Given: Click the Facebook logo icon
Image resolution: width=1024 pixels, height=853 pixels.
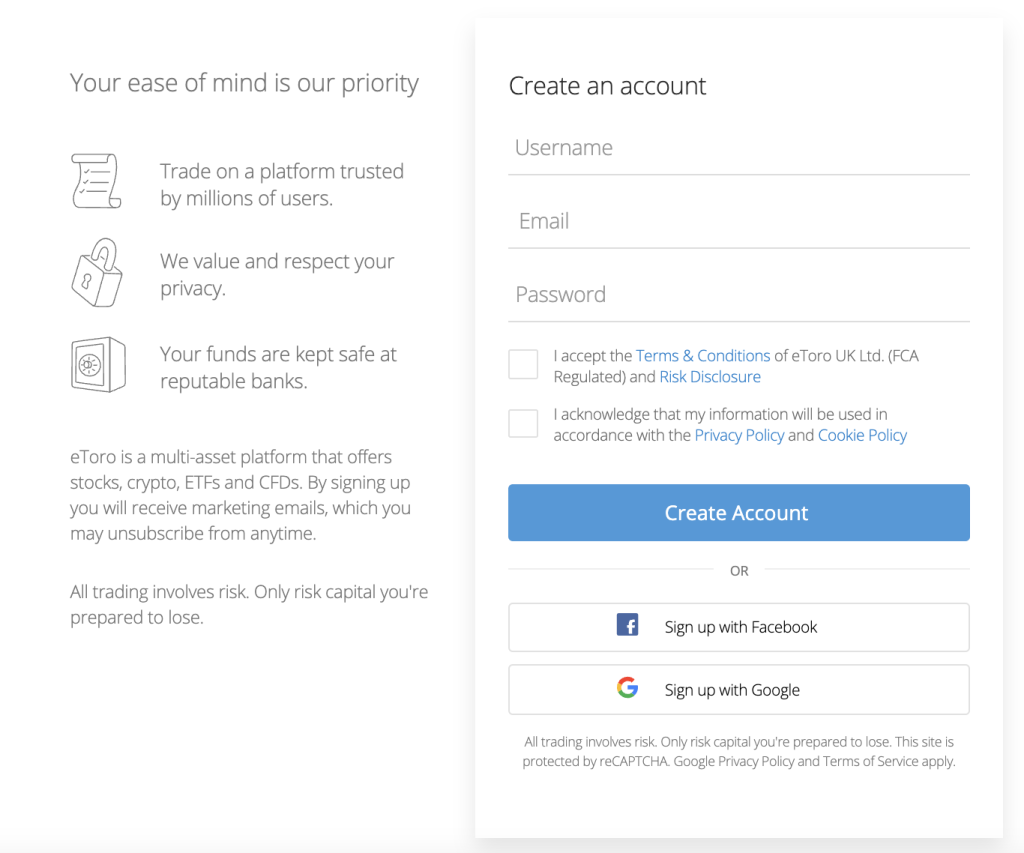Looking at the screenshot, I should click(627, 626).
